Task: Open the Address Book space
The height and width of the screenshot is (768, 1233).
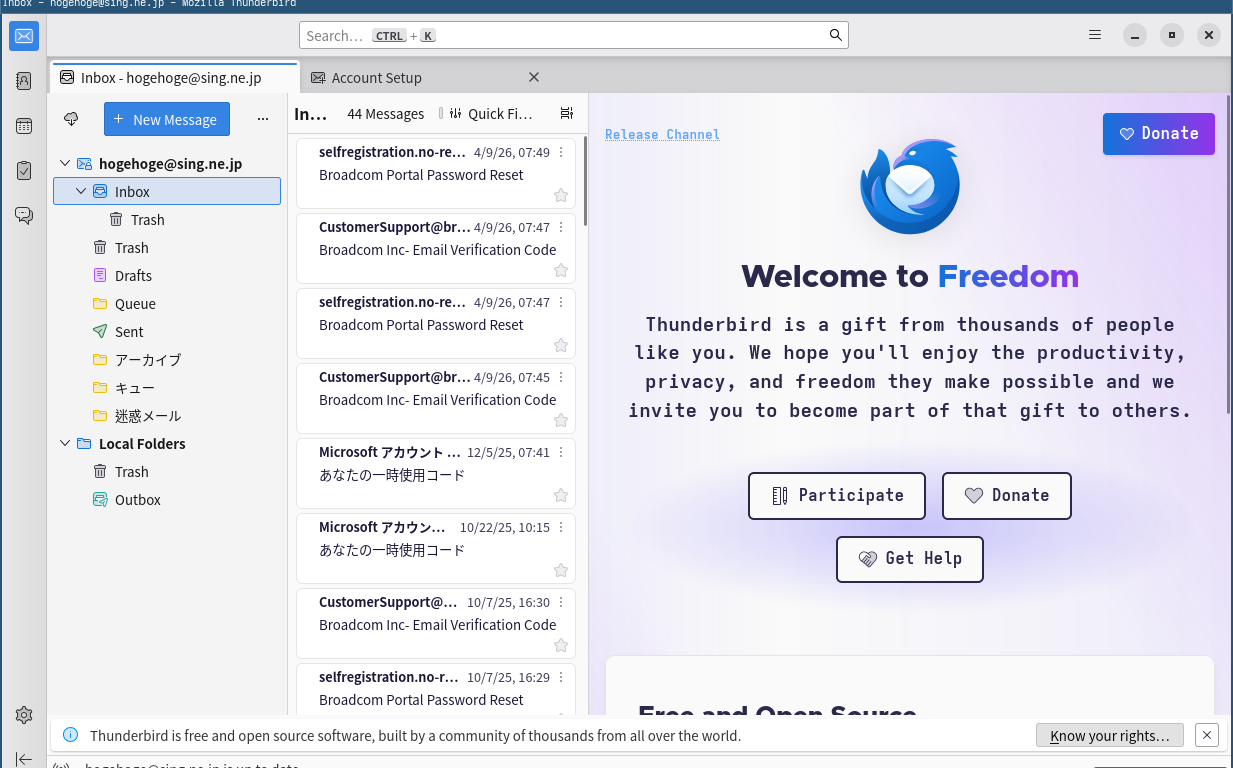Action: coord(24,81)
